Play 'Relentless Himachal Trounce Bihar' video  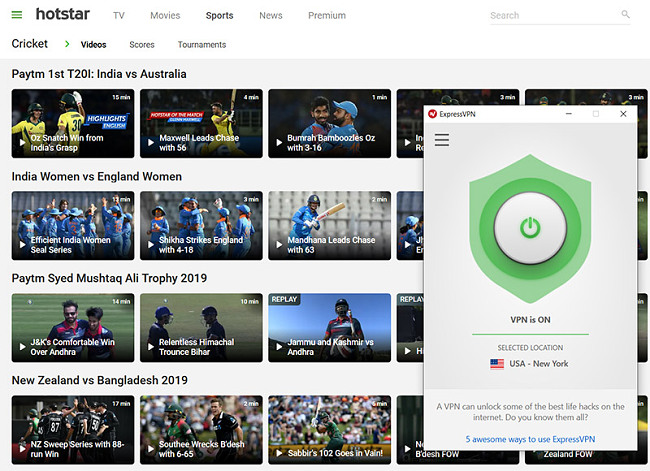[x=201, y=328]
